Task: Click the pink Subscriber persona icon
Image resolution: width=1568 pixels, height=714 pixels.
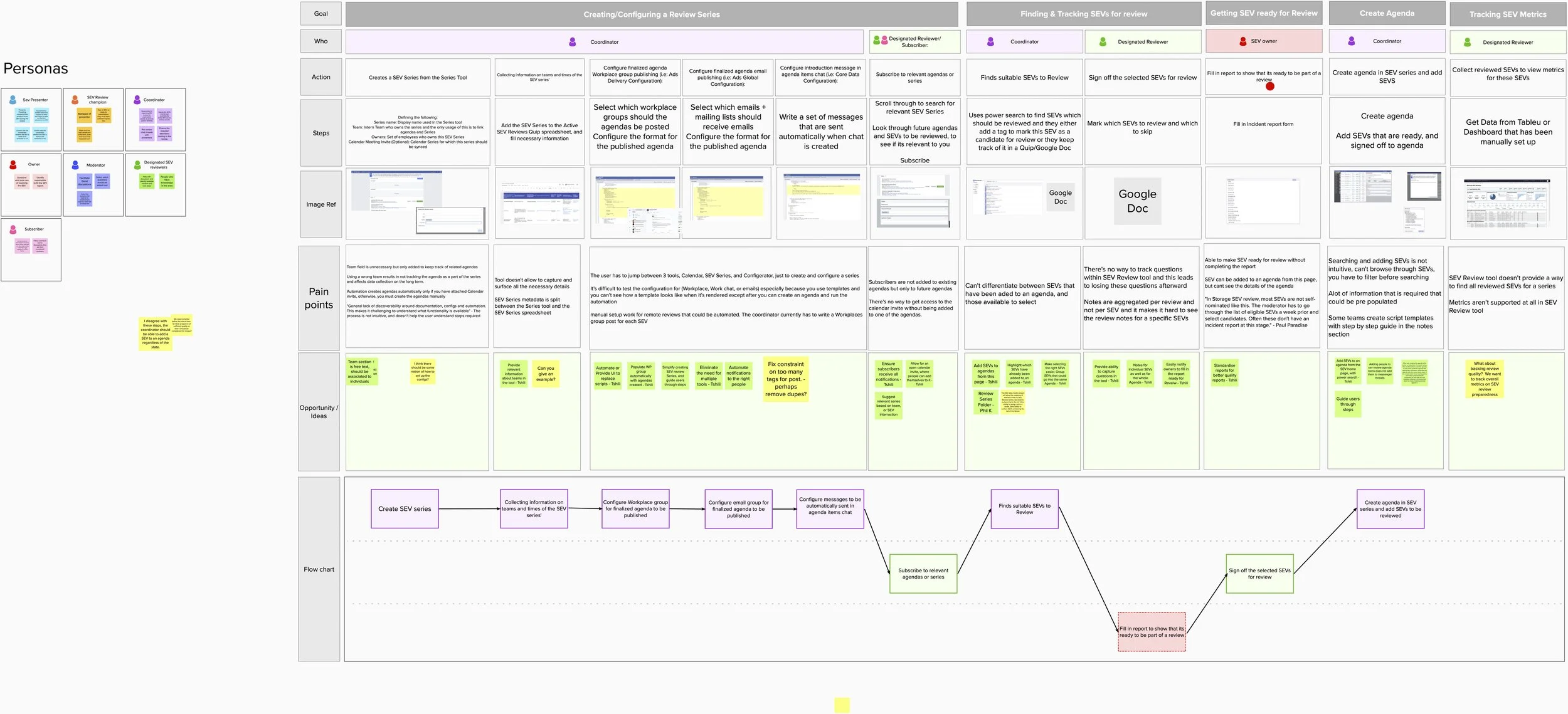Action: tap(13, 229)
